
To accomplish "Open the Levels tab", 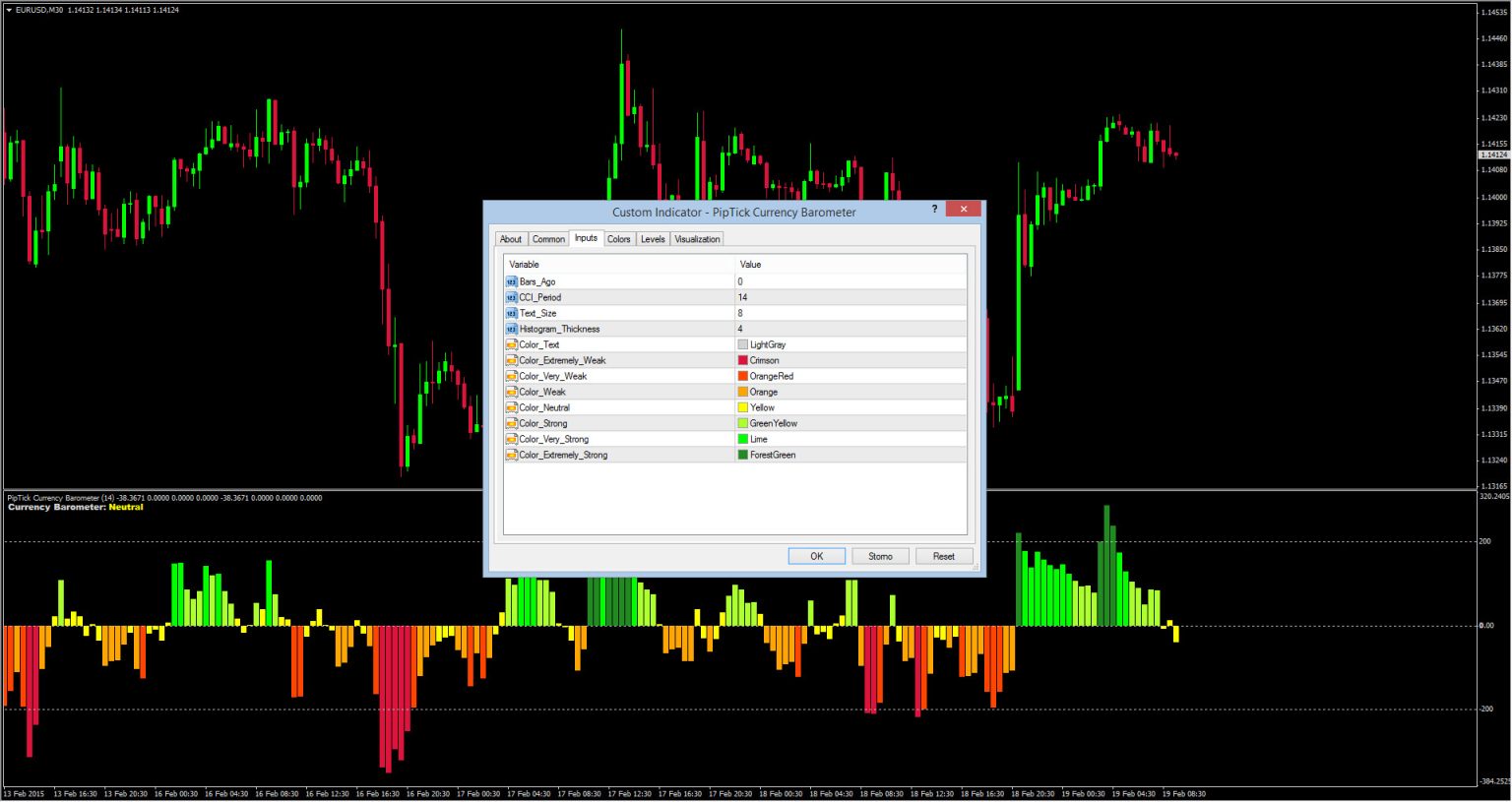I will [652, 239].
